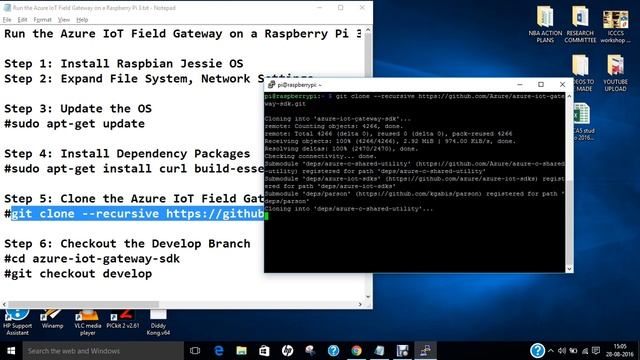Click 'Step 1: Install Raspbian Jessie OS' text

[124, 63]
